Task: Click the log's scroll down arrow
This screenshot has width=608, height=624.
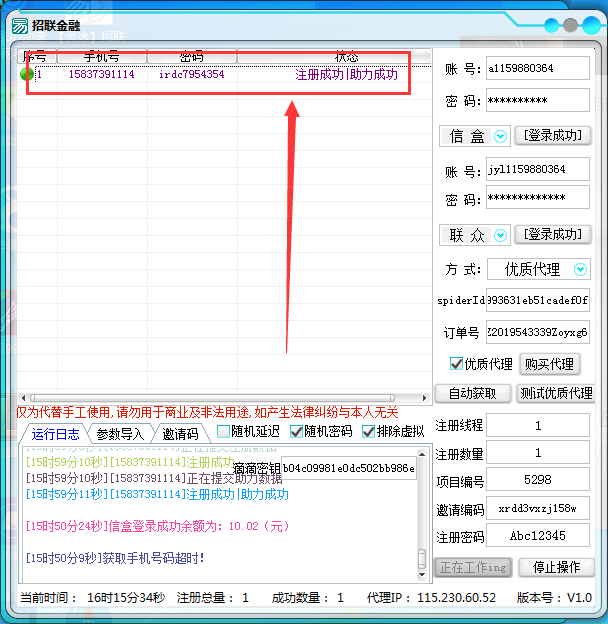Action: click(422, 575)
